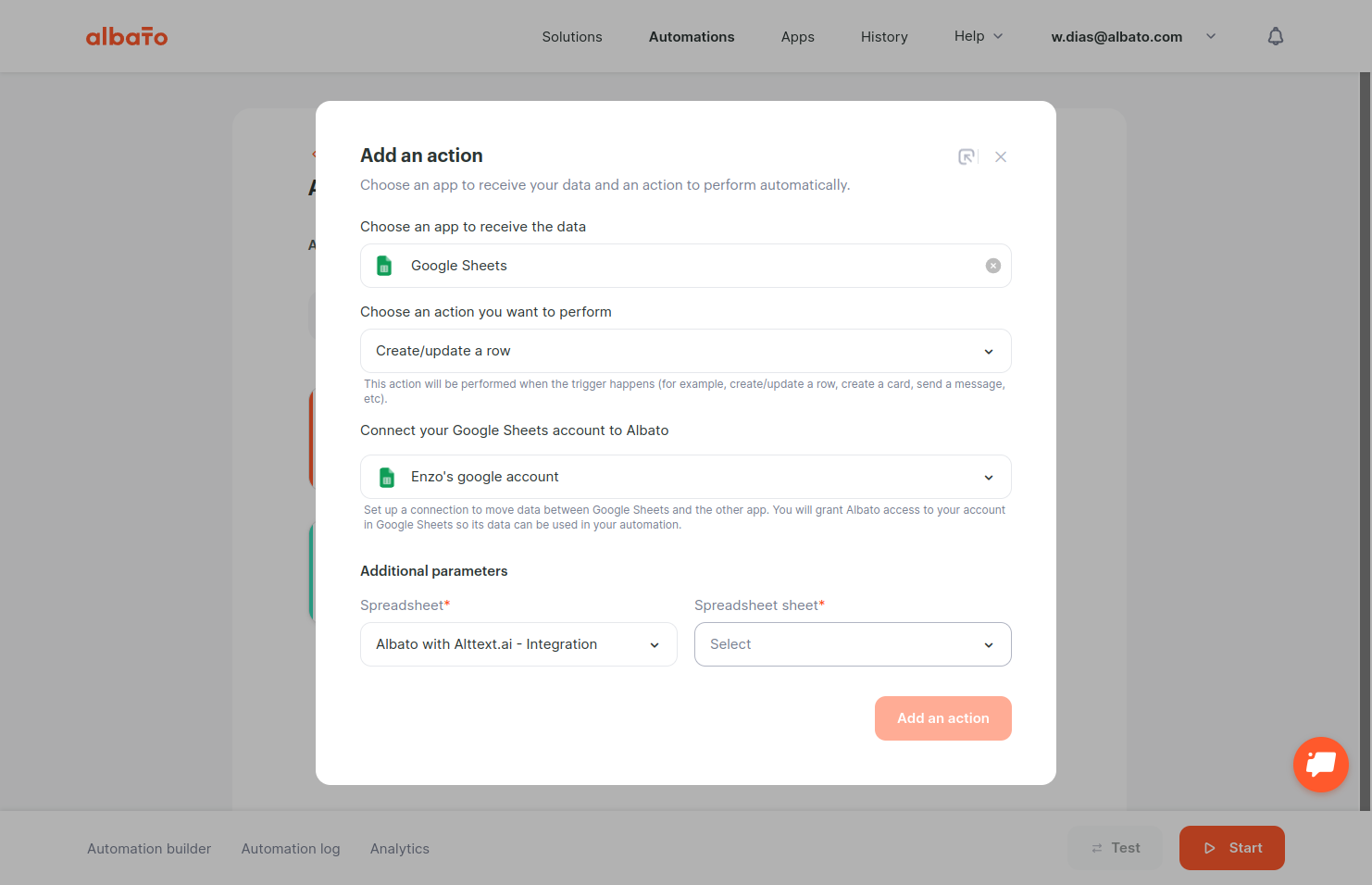The image size is (1372, 885).
Task: Switch to the Analytics tab
Action: (400, 849)
